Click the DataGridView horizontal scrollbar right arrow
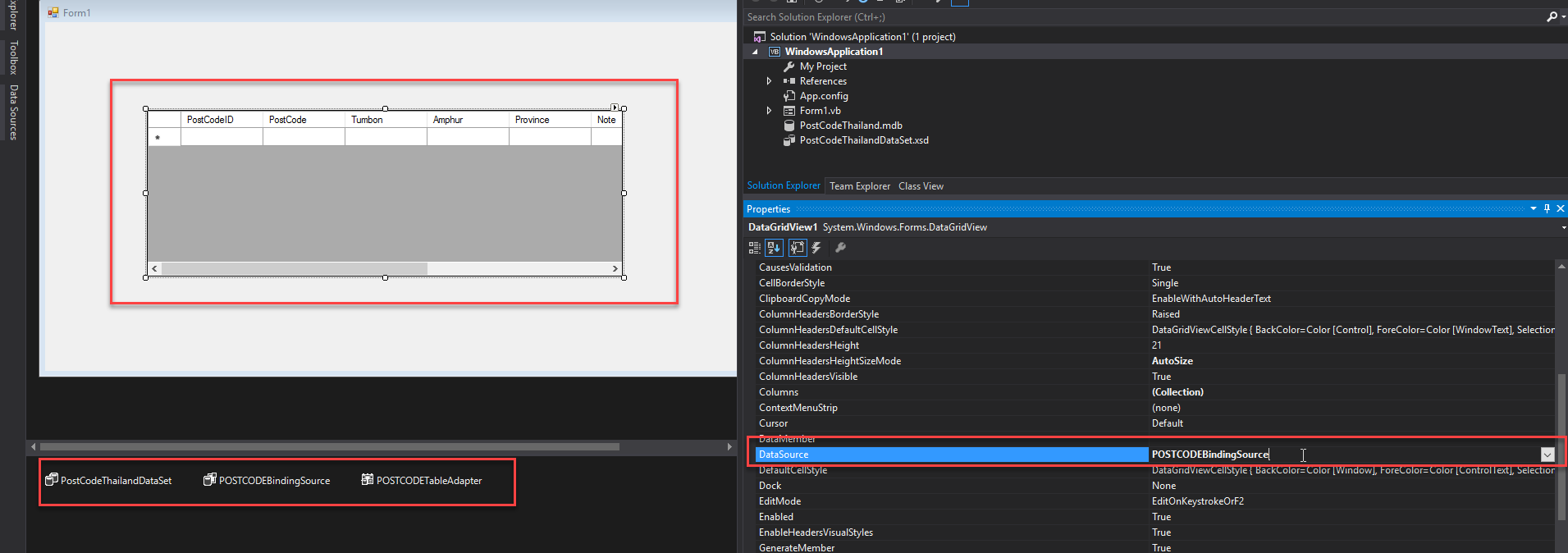 pos(615,269)
